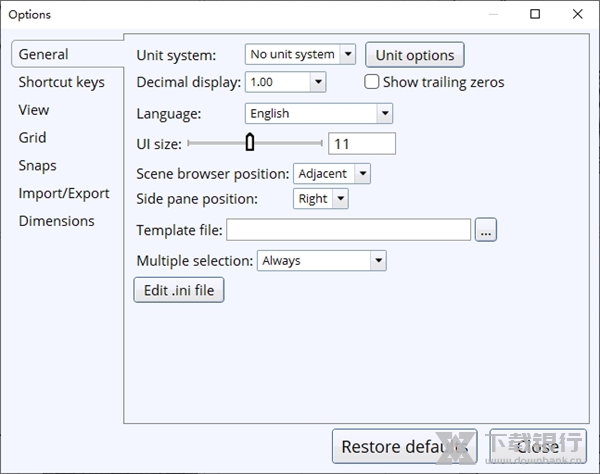
Task: Enable Show trailing zeros checkbox
Action: [373, 82]
